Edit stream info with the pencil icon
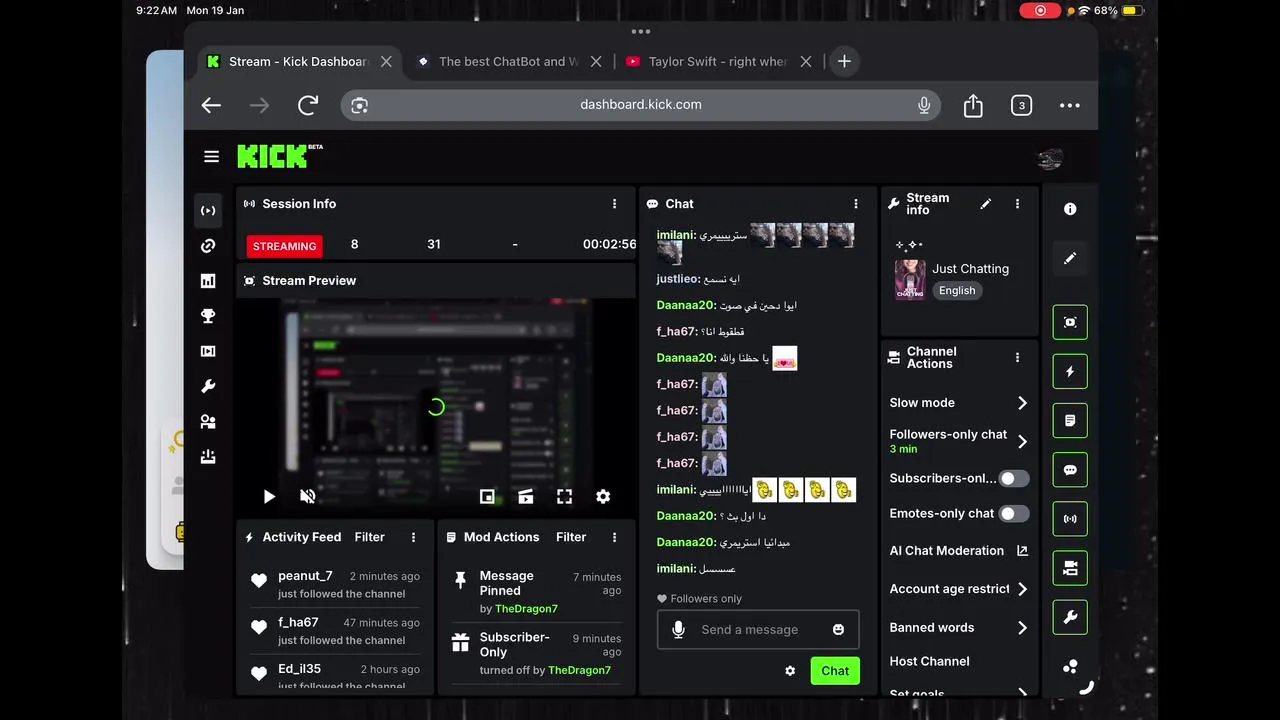The height and width of the screenshot is (720, 1280). (x=985, y=204)
